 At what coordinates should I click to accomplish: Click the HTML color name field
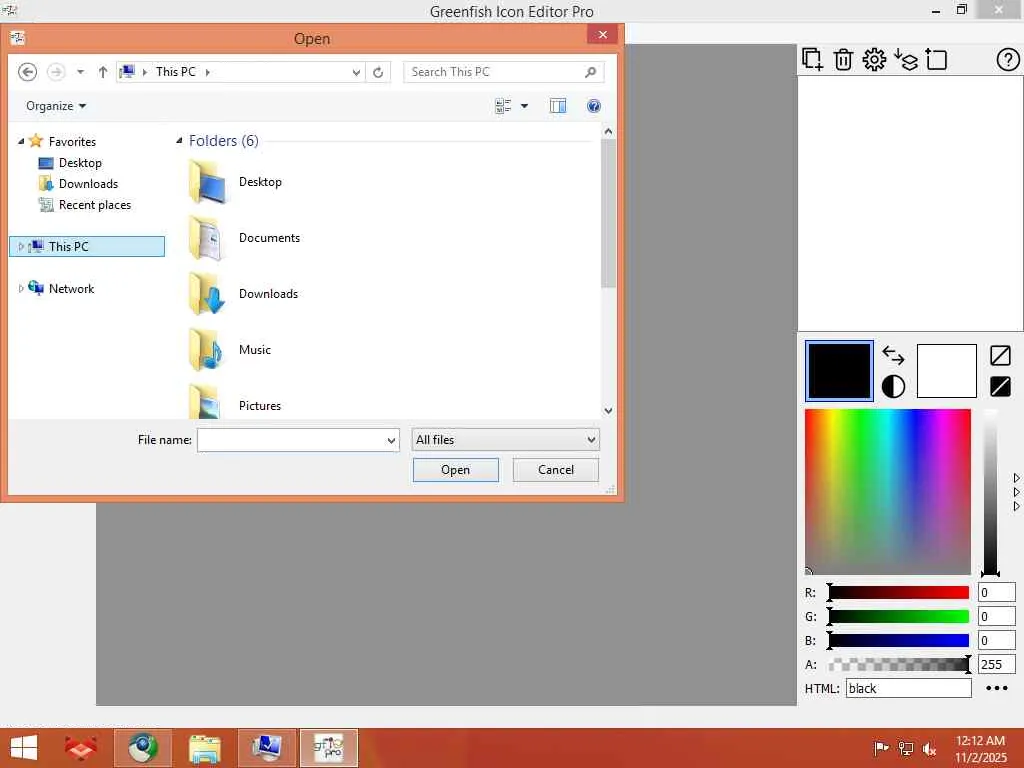tap(908, 688)
